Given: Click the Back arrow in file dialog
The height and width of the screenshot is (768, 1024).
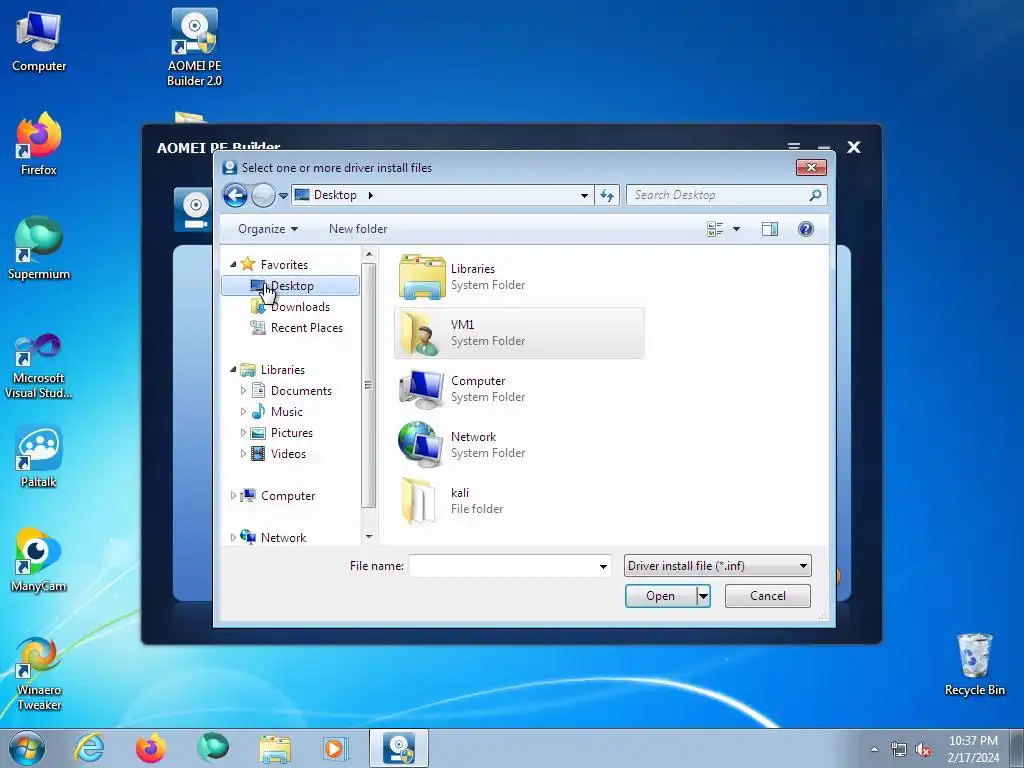Looking at the screenshot, I should click(x=235, y=195).
